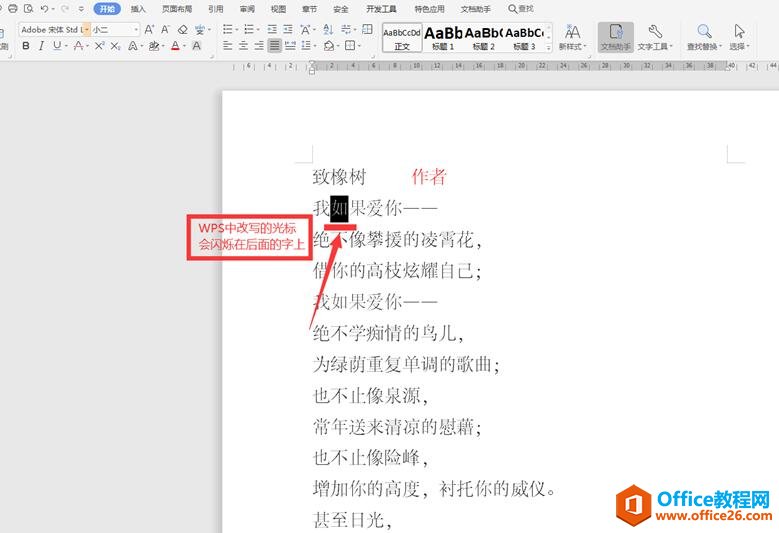Center align text
Screen dimensions: 779x533
pos(243,46)
